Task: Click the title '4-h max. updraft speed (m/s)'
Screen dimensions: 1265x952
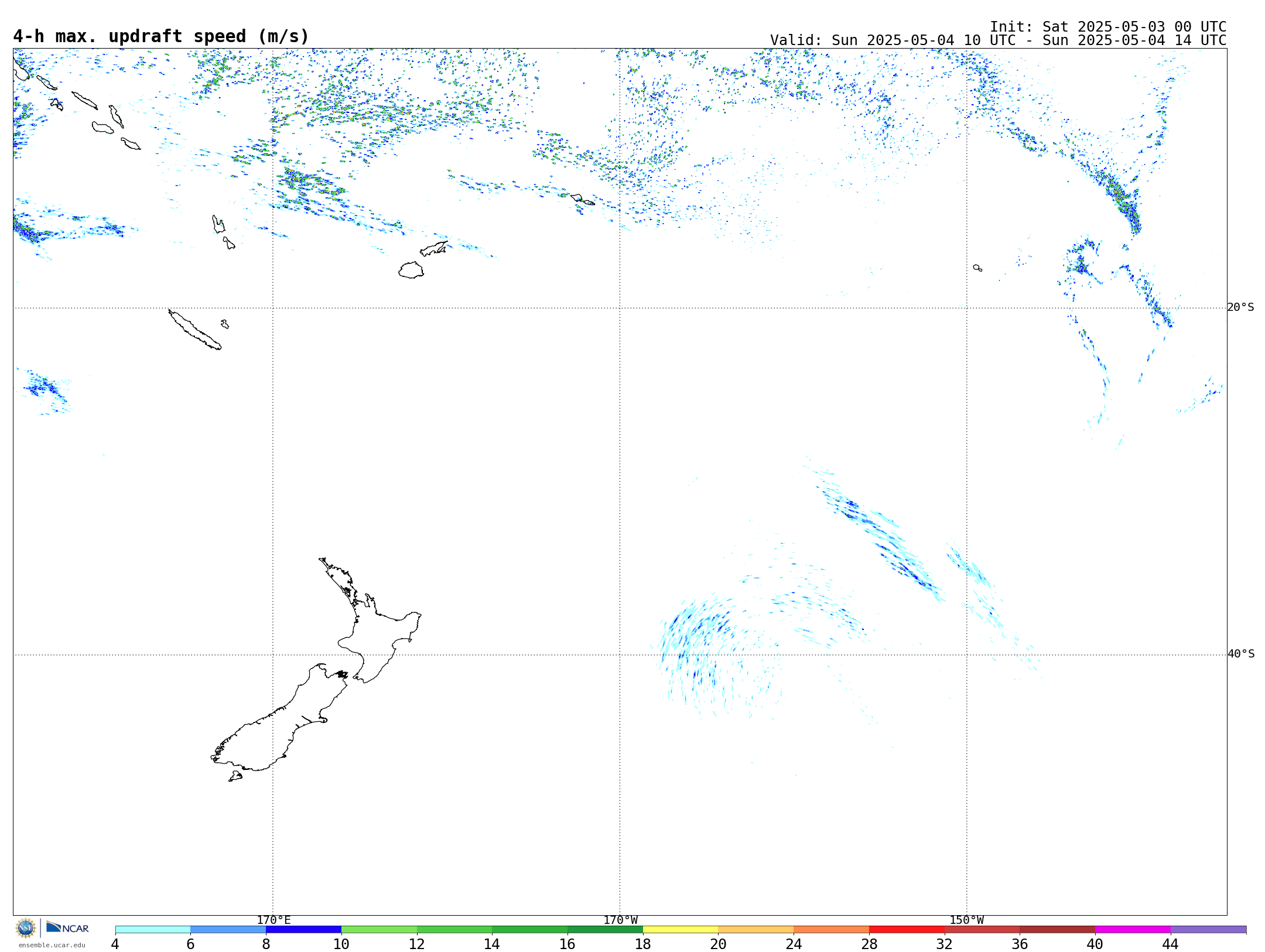Action: [161, 36]
